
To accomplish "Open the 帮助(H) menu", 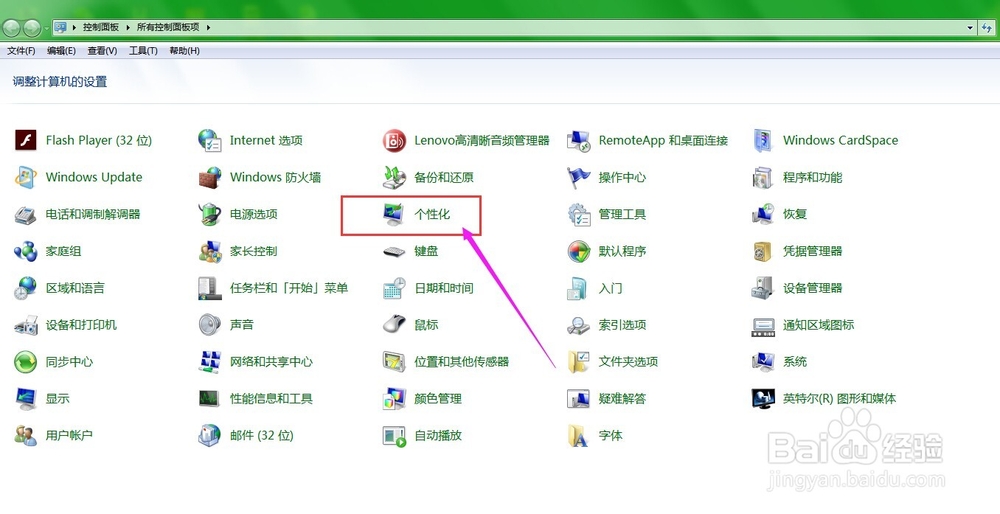I will 184,50.
